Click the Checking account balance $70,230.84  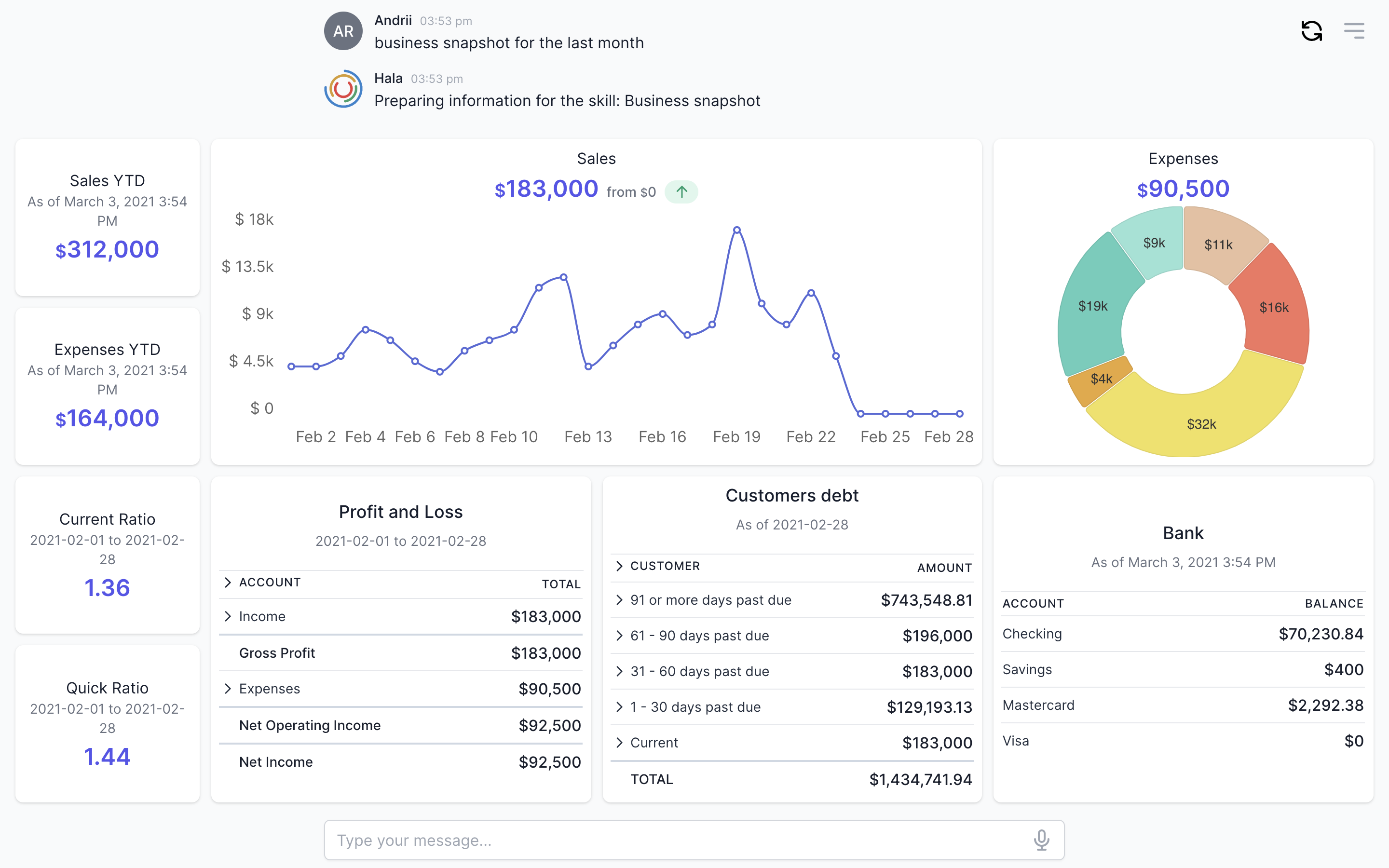pyautogui.click(x=1321, y=634)
